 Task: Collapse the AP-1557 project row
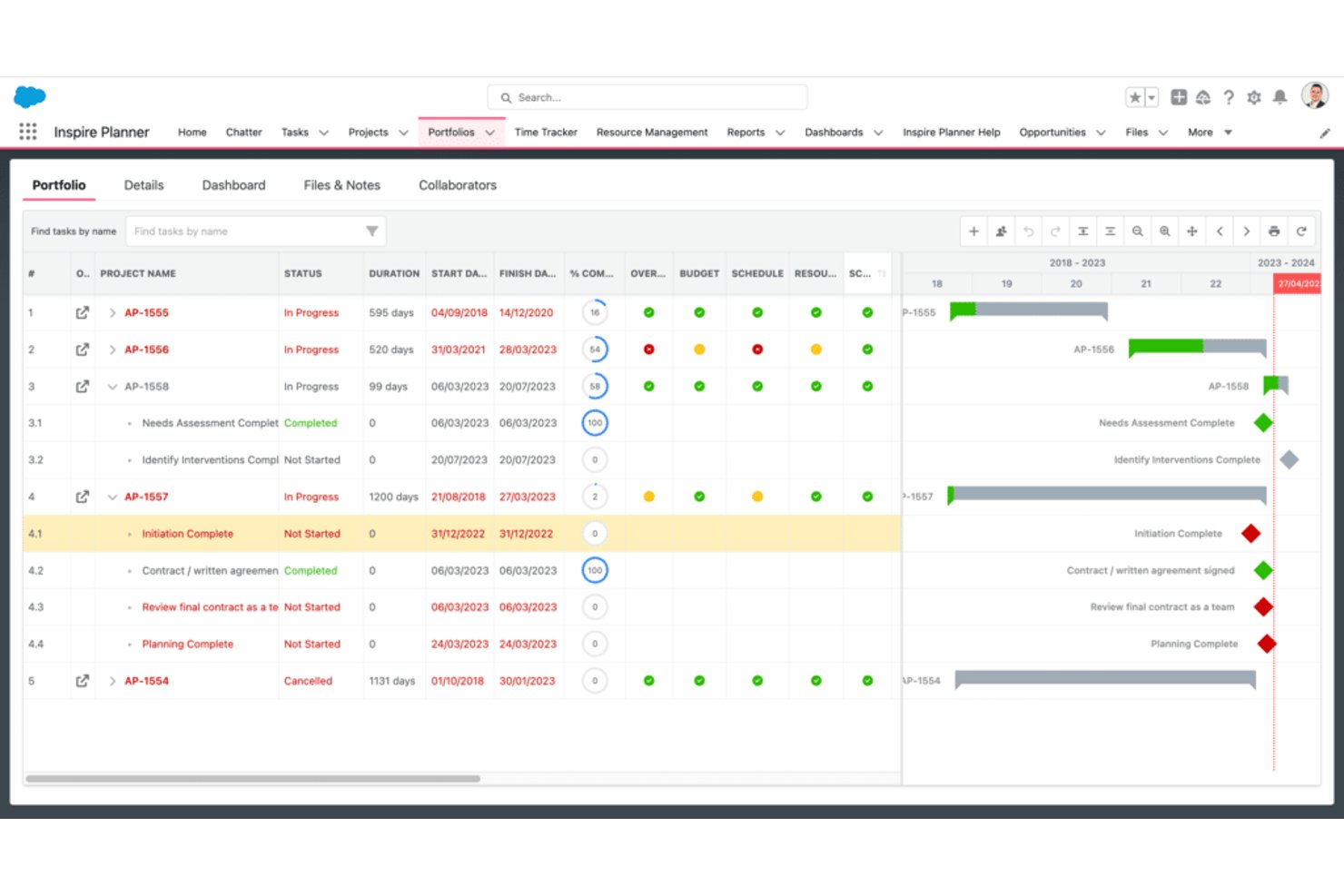pyautogui.click(x=113, y=497)
